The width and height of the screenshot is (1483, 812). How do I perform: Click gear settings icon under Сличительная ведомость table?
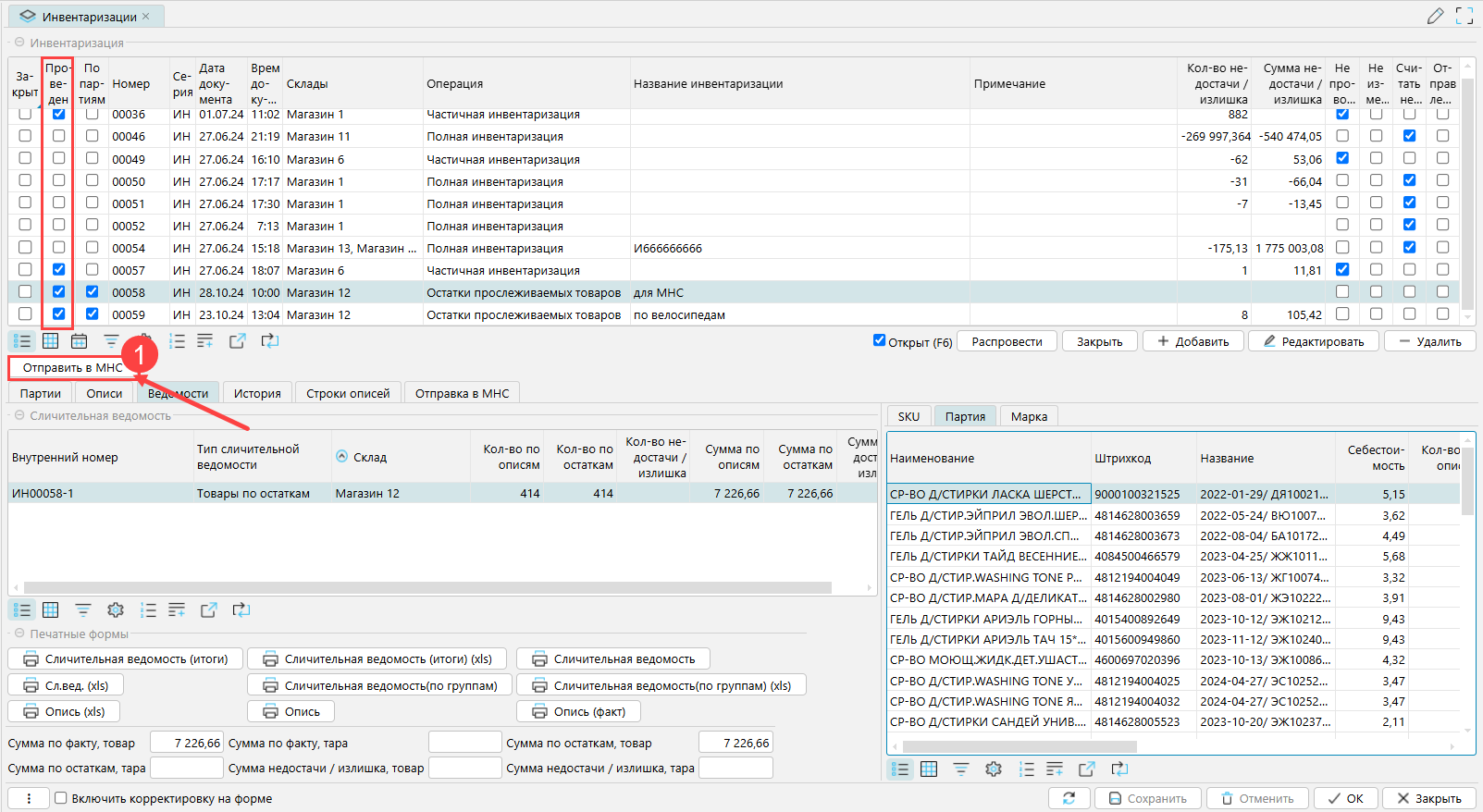(x=116, y=610)
